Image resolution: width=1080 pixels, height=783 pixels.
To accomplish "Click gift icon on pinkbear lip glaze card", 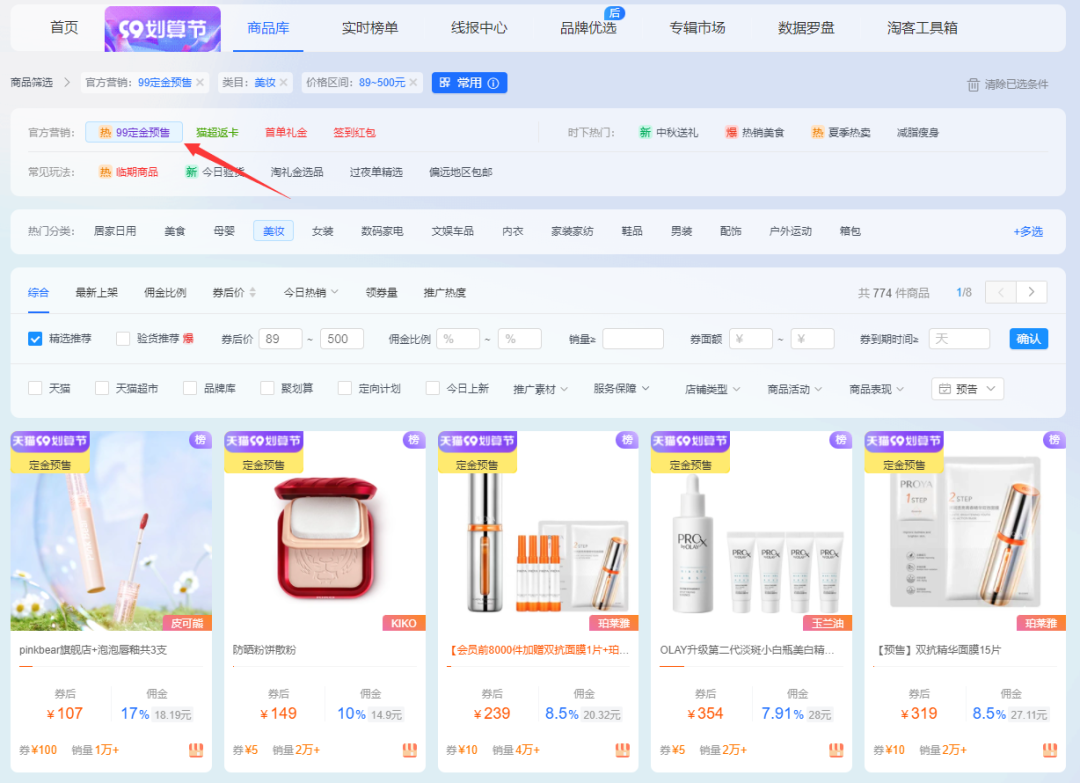I will coord(196,750).
